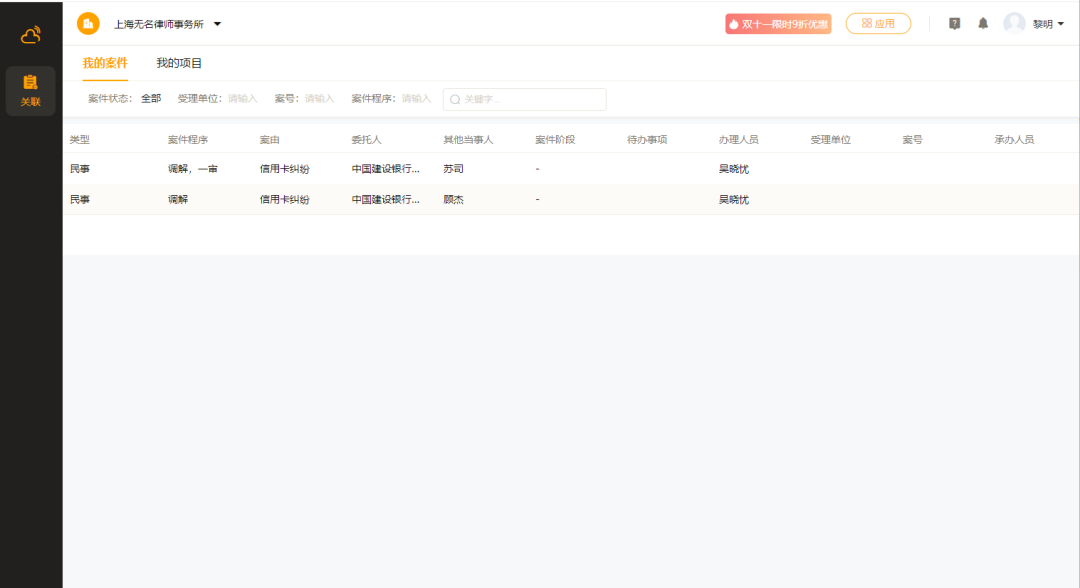Open the 应用 apps button
Image resolution: width=1080 pixels, height=588 pixels.
[878, 24]
